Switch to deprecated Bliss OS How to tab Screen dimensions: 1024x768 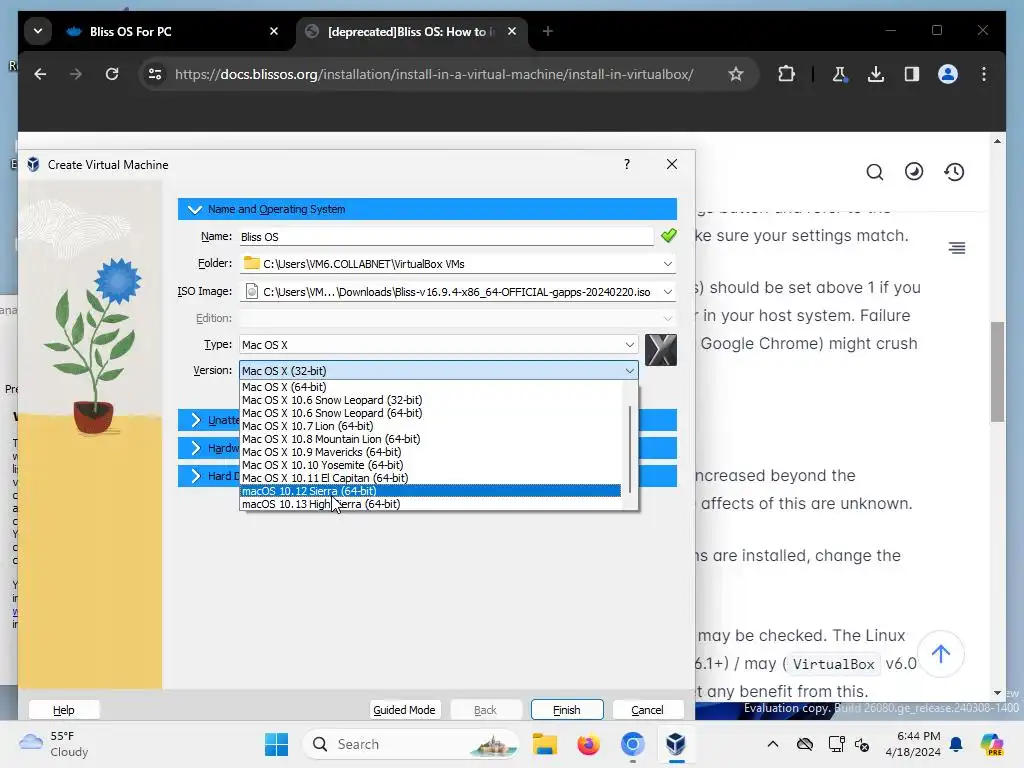point(411,31)
